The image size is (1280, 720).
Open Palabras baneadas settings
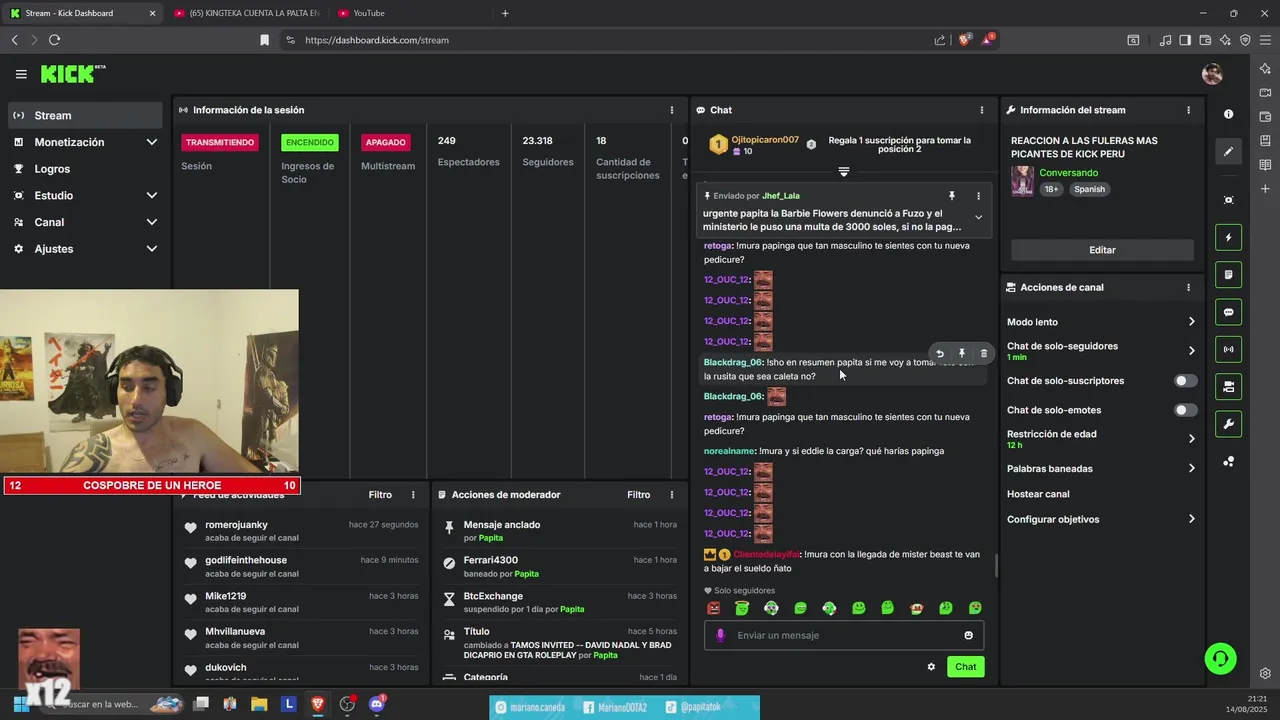coord(1101,468)
